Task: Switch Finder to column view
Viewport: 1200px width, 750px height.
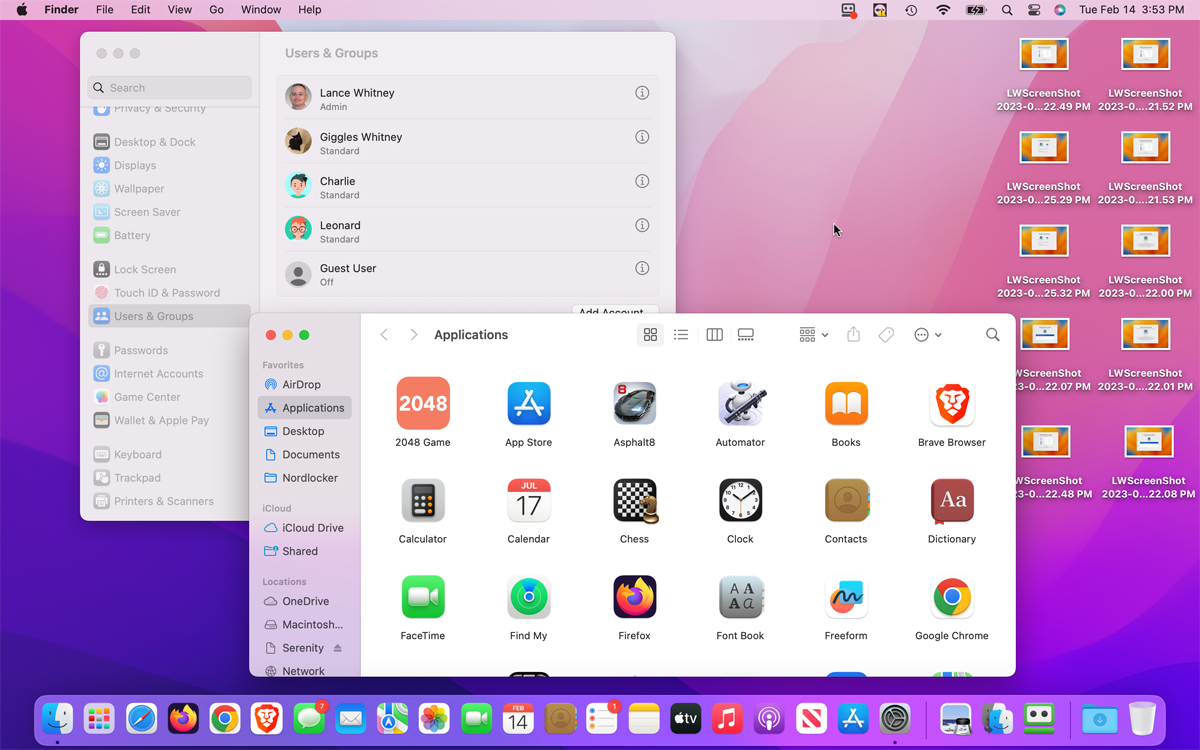Action: (714, 335)
